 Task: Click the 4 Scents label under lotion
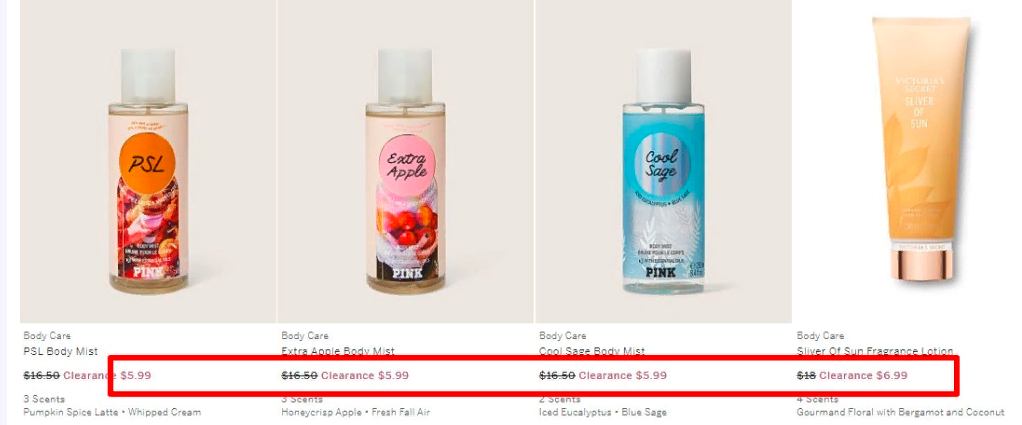817,399
